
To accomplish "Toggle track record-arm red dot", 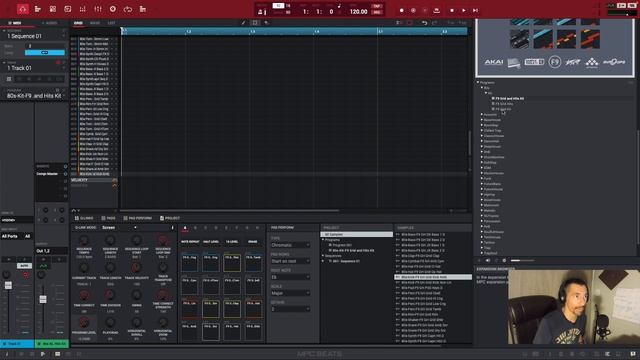I will click(58, 62).
